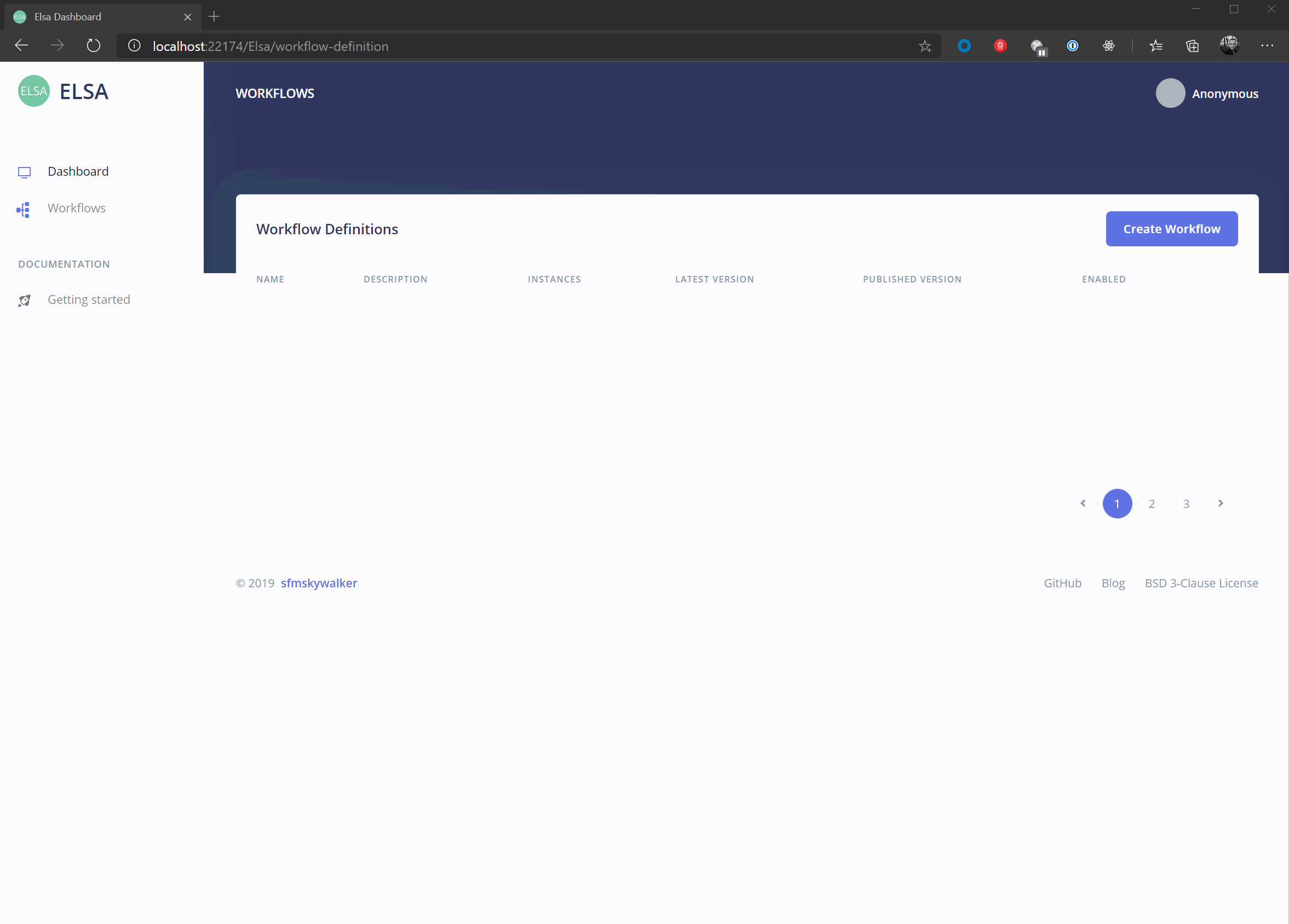Screen dimensions: 1289x924
Task: Click the Anonymous user avatar circle
Action: click(x=1170, y=93)
